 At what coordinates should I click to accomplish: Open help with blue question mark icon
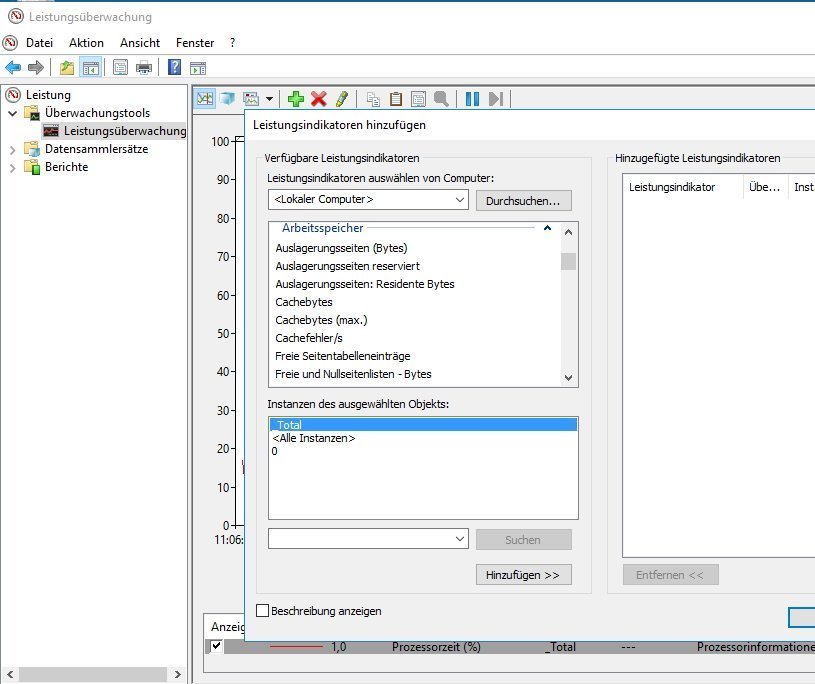point(175,68)
